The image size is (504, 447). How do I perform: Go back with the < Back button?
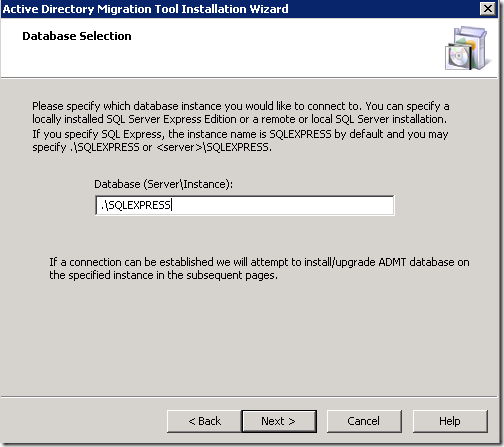(x=204, y=421)
